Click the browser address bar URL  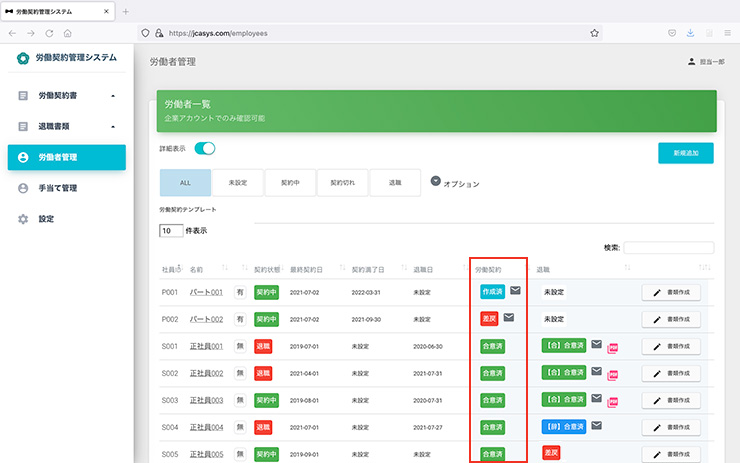218,33
